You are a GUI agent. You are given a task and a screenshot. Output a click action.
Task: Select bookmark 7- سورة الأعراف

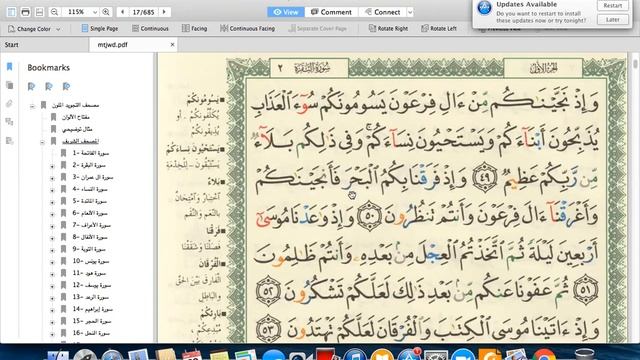click(91, 225)
